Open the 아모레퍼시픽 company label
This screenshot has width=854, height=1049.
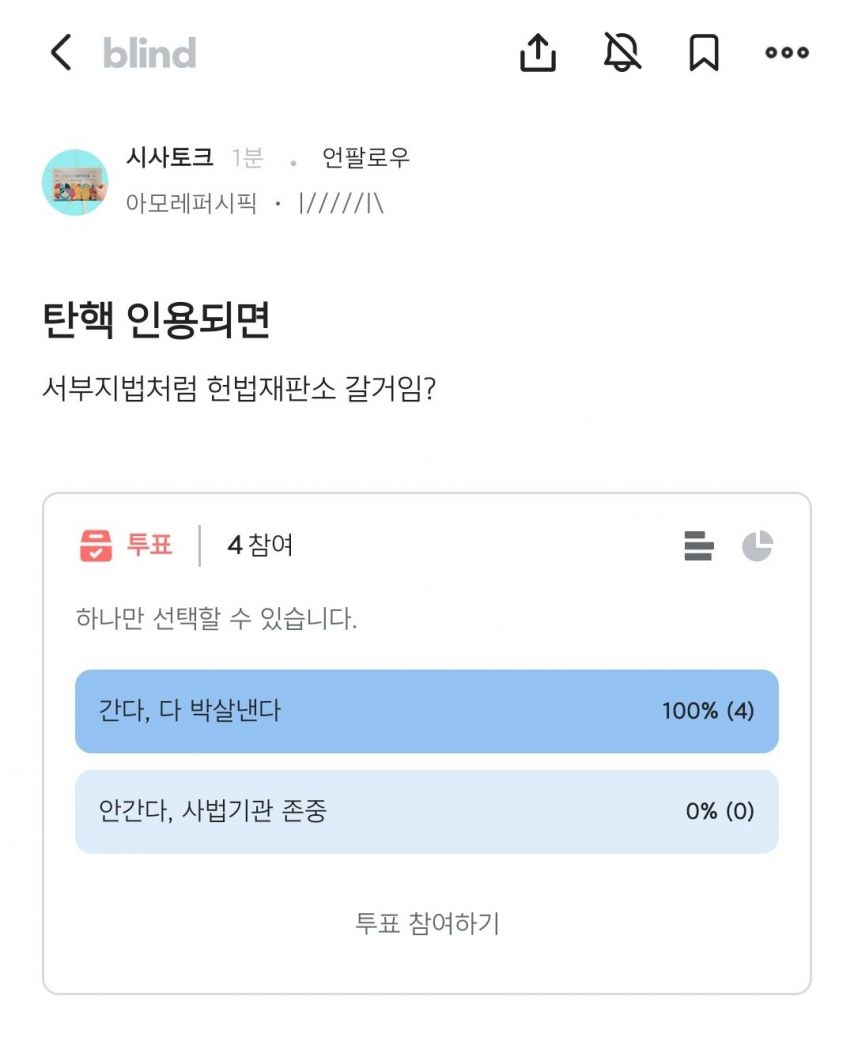point(191,203)
